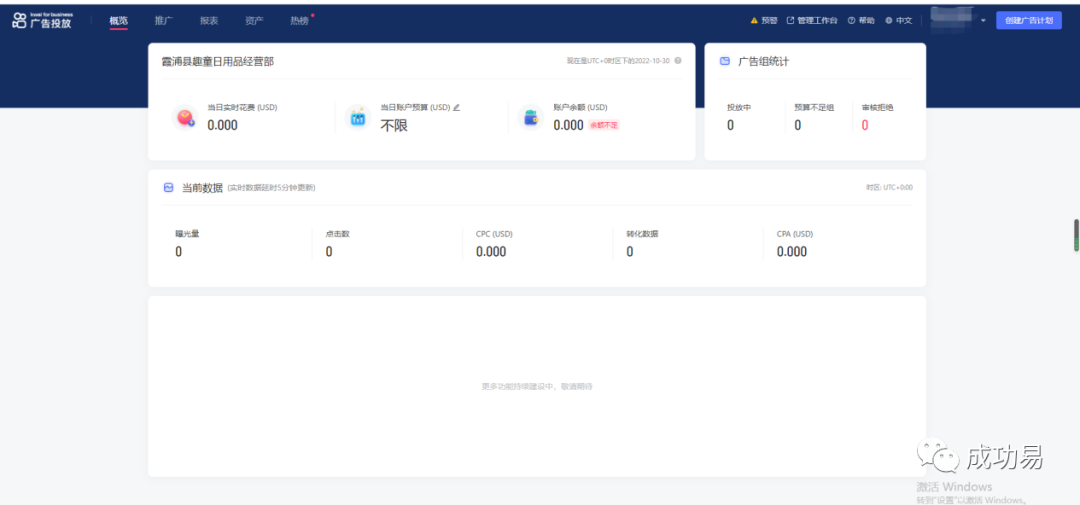This screenshot has height=505, width=1080.
Task: Click the 广告组统计 panel icon
Action: click(x=725, y=61)
